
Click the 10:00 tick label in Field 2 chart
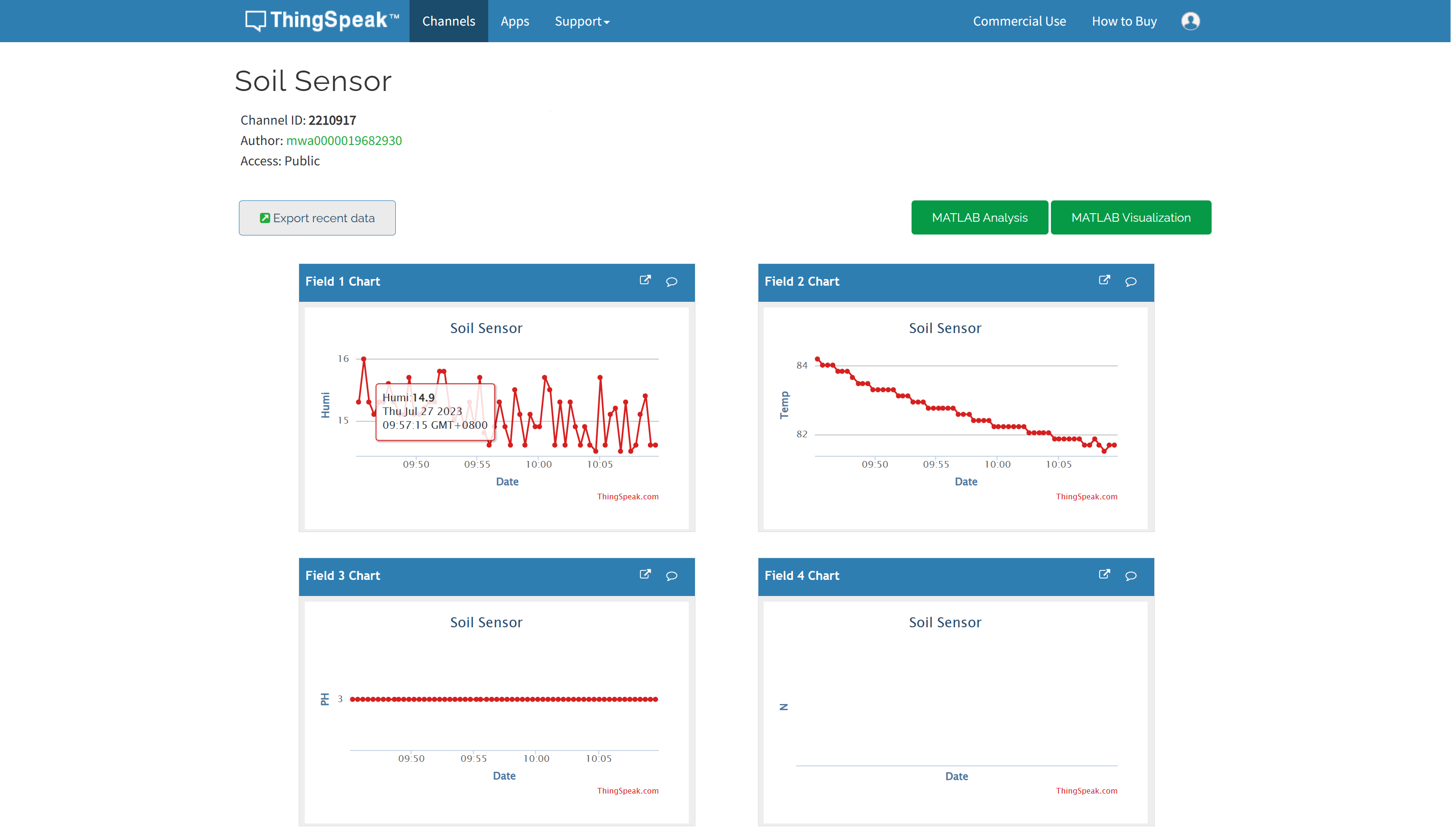pyautogui.click(x=997, y=464)
